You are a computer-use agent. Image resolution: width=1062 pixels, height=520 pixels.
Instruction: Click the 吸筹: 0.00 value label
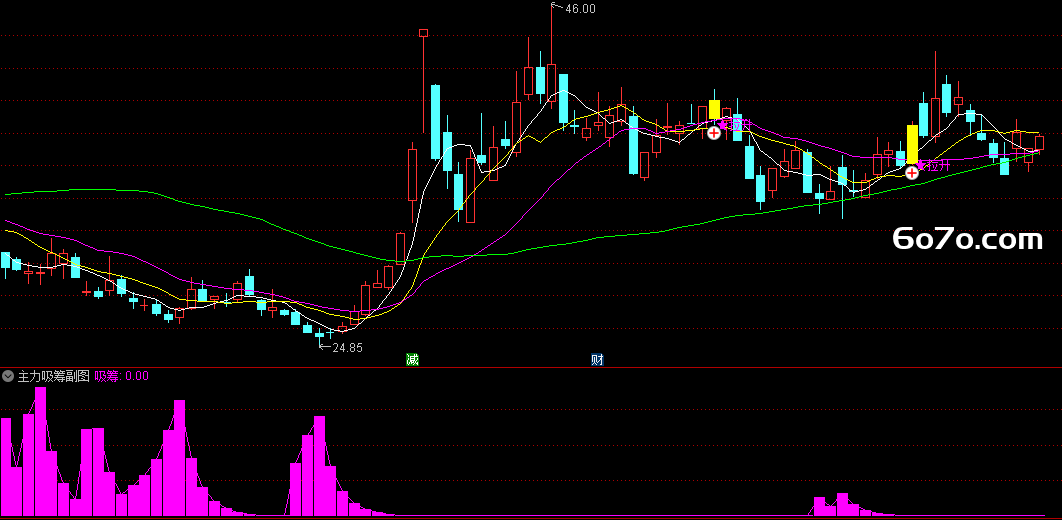(121, 376)
